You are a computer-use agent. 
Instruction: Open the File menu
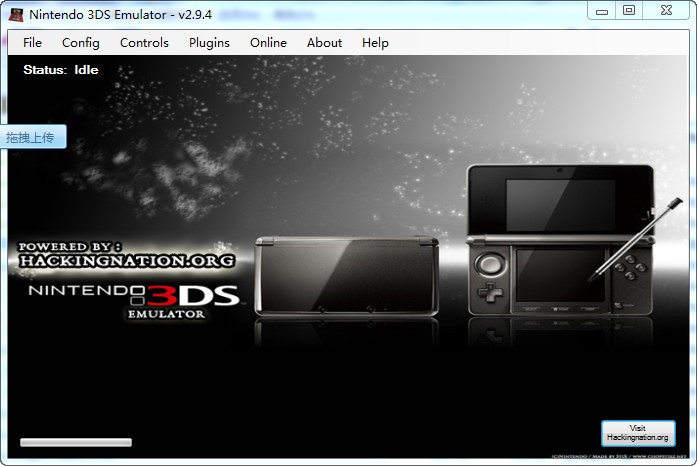(x=32, y=43)
